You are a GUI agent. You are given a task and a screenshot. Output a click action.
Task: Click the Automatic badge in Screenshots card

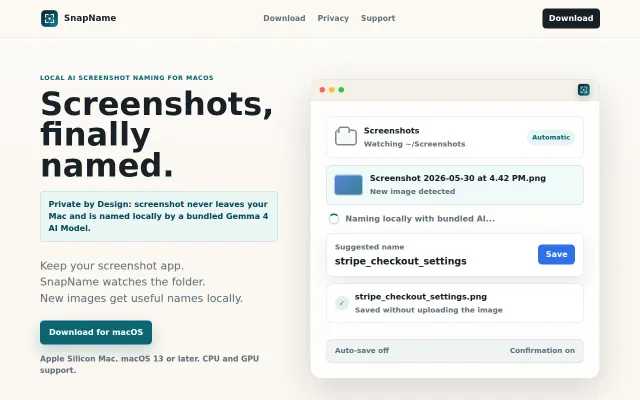551,137
